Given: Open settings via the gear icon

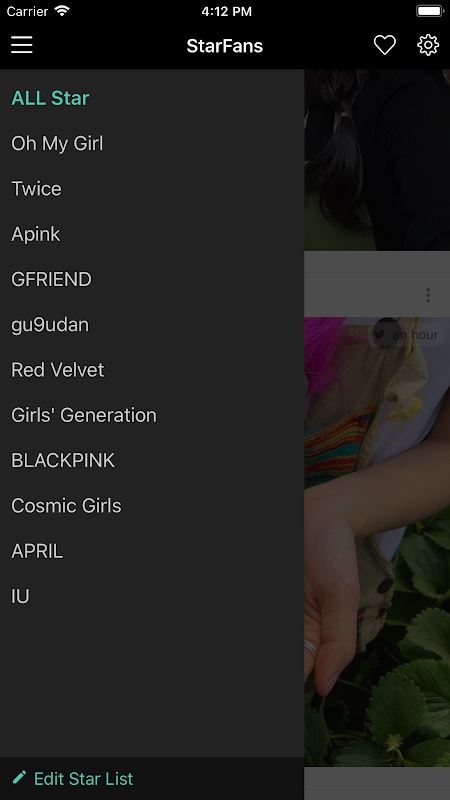Looking at the screenshot, I should (428, 45).
